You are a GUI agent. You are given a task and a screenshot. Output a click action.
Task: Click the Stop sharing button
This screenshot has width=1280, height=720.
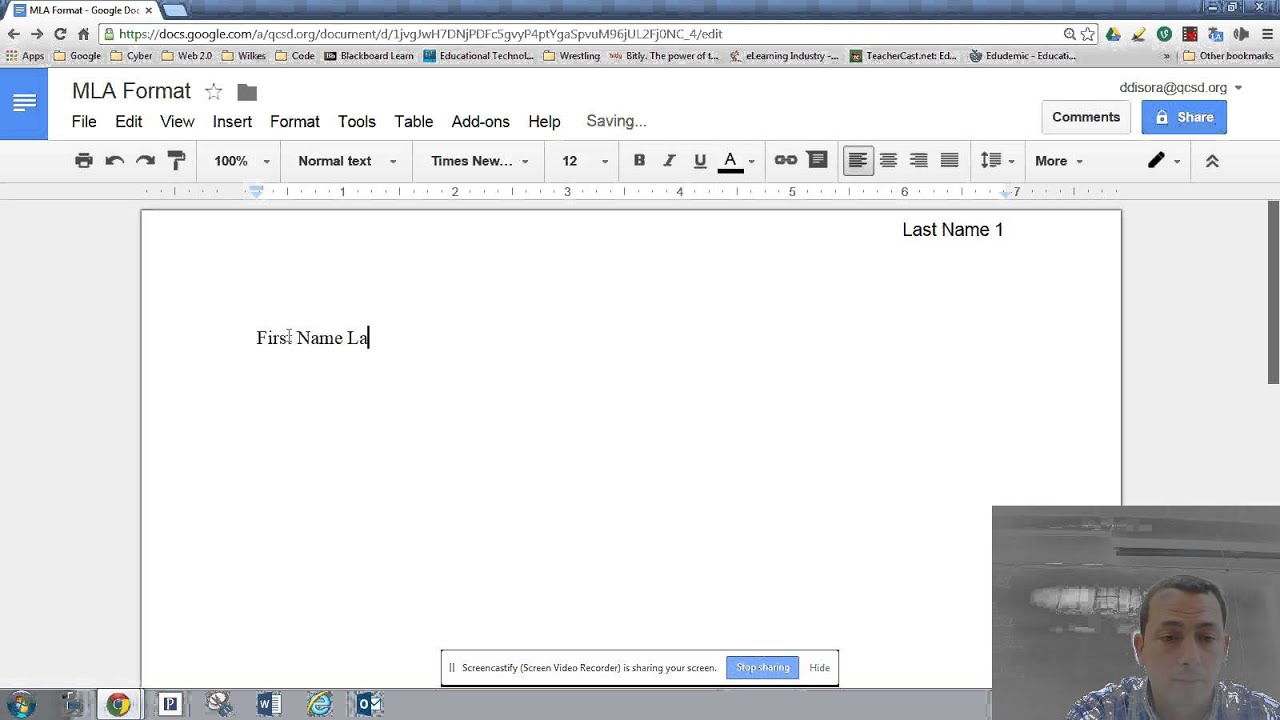[x=763, y=667]
